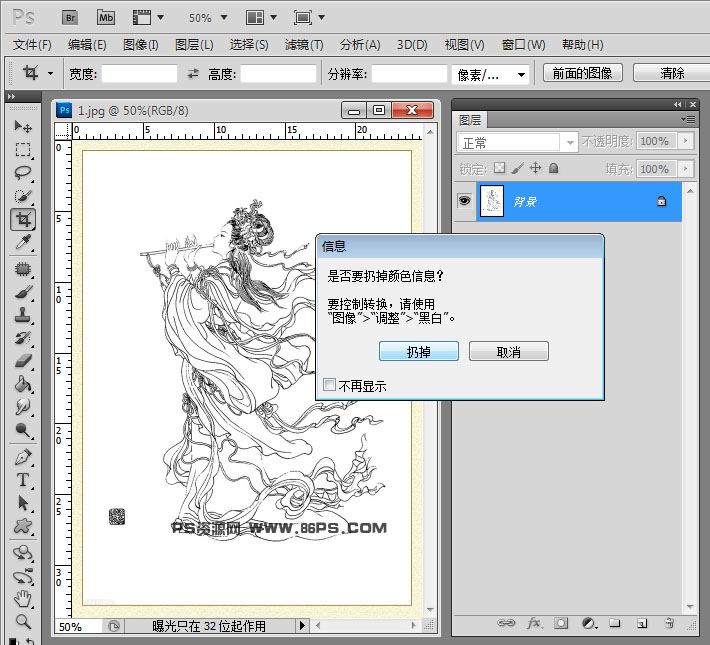Check the 不再显示 checkbox
This screenshot has height=645, width=710.
tap(329, 385)
